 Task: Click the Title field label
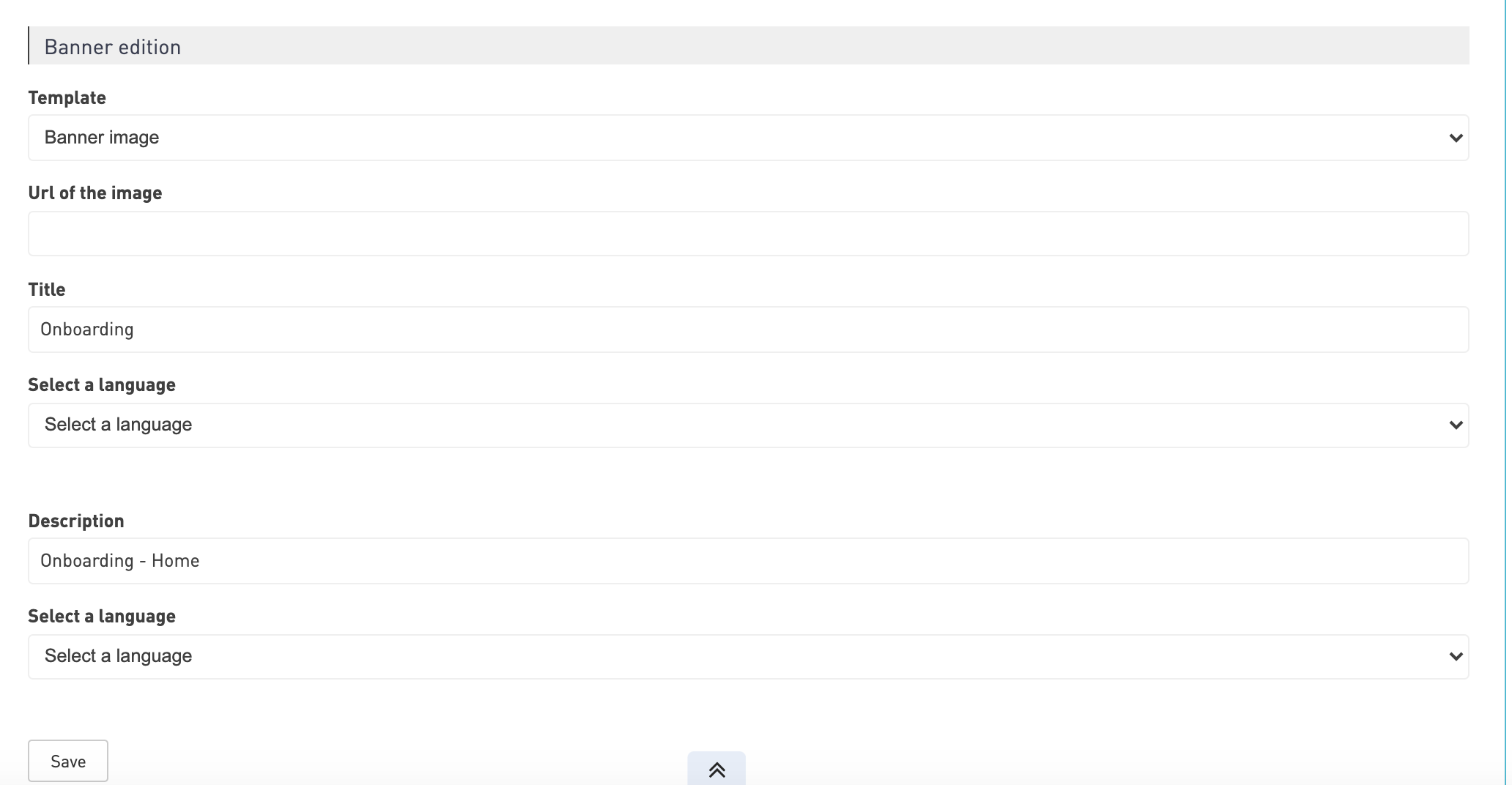[47, 290]
